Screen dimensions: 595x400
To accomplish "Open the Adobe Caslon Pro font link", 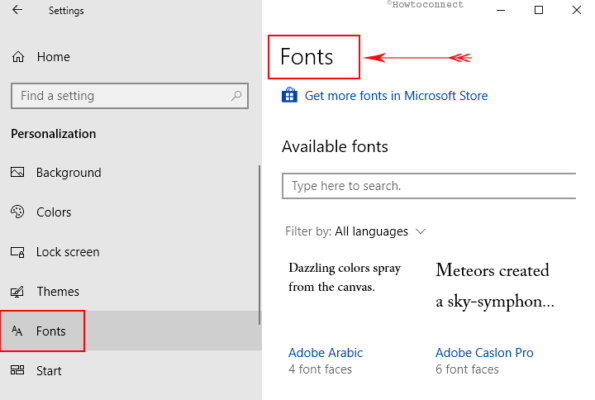I will tap(484, 353).
